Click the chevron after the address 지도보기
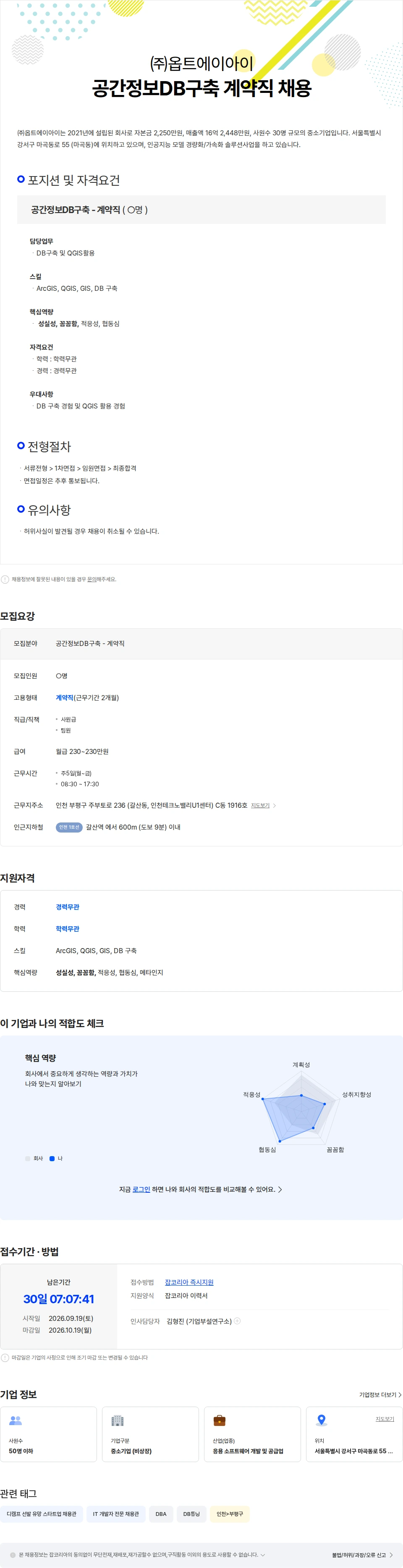 coord(274,805)
